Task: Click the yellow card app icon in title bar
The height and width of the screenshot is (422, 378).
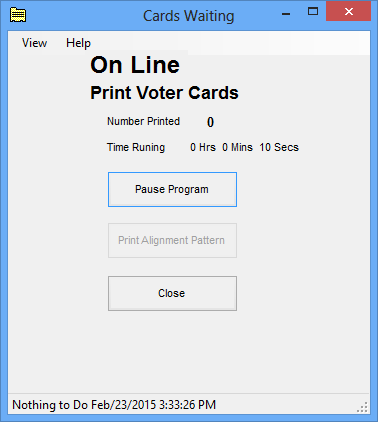Action: [18, 15]
